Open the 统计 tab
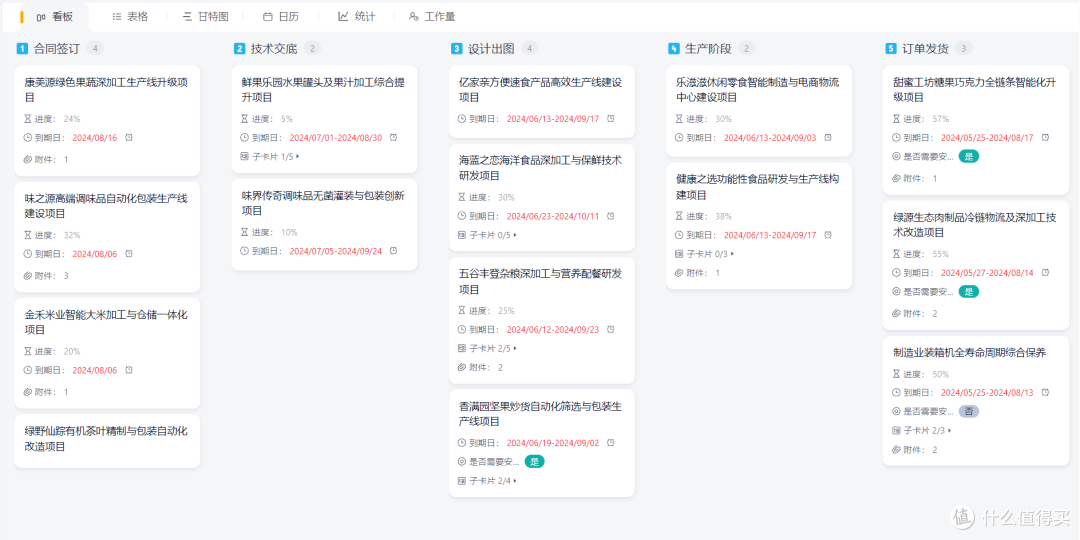Screen dimensions: 1080x540 (357, 17)
